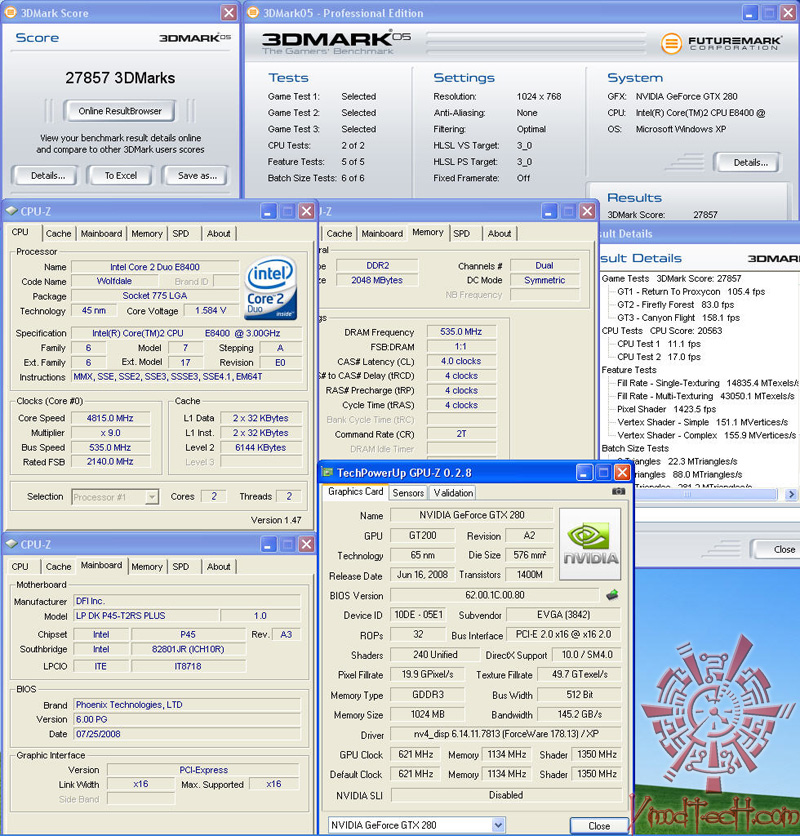The width and height of the screenshot is (800, 836).
Task: Minimize the GPU-Z window
Action: (x=584, y=472)
